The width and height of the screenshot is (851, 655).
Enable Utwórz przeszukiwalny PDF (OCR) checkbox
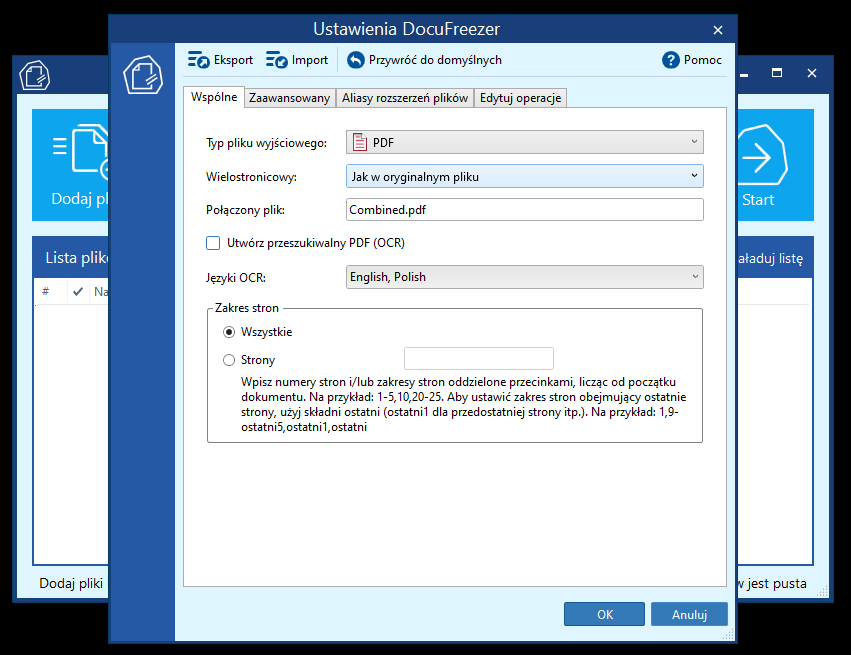pos(213,243)
